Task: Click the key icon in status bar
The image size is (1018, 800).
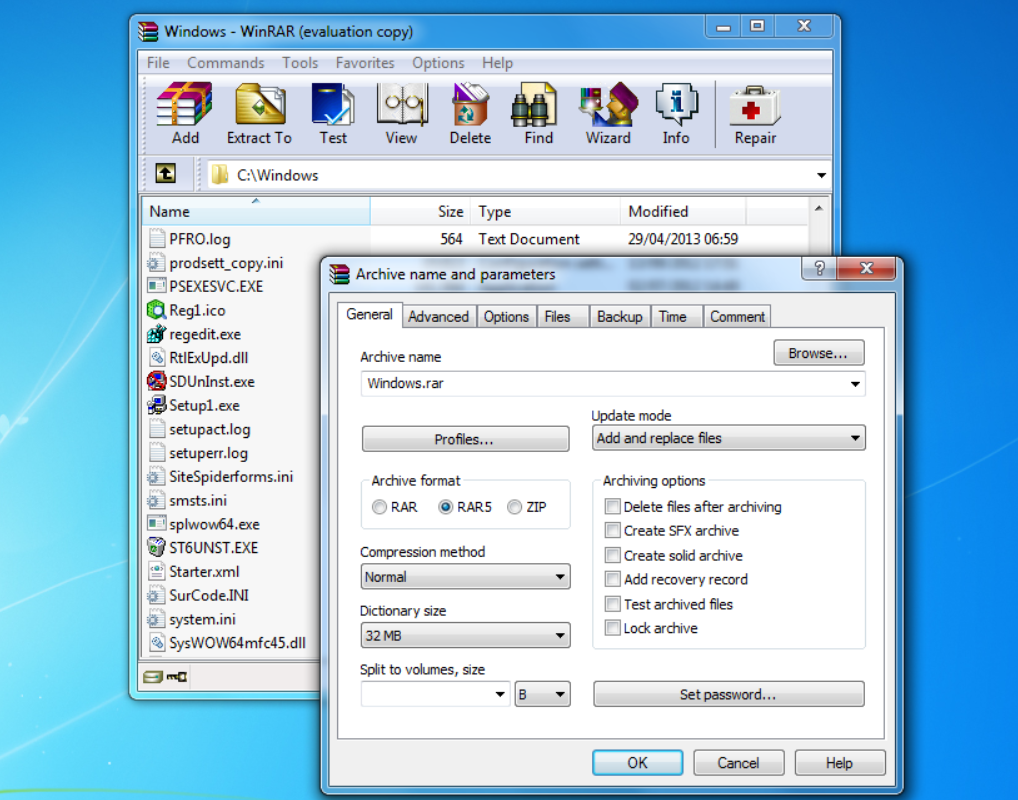Action: pos(177,677)
